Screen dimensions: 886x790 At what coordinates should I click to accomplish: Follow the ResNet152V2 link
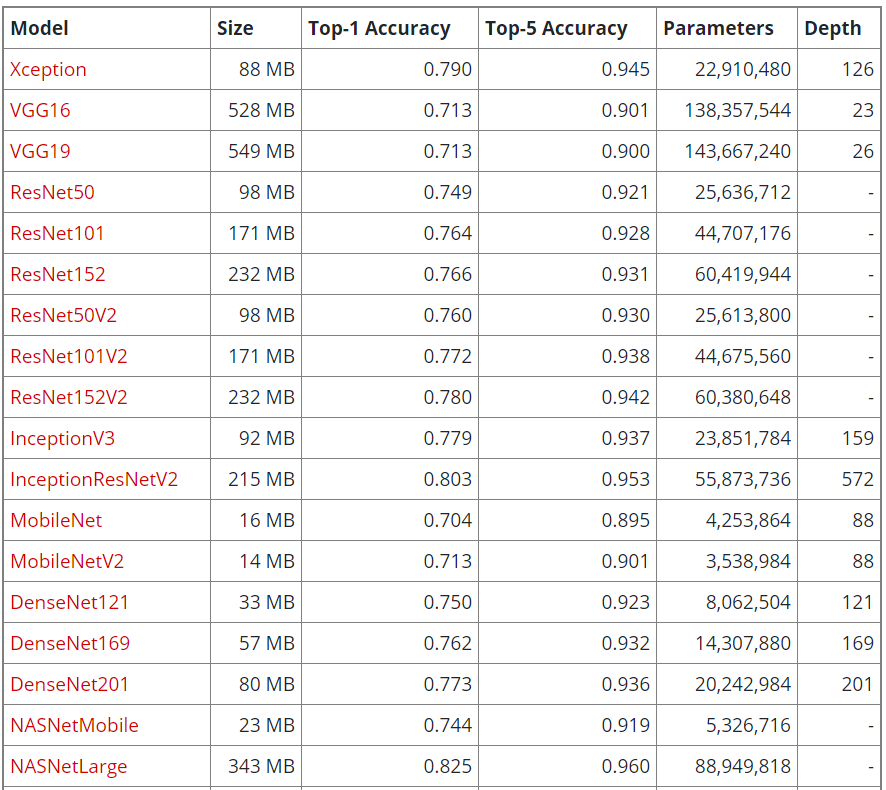pyautogui.click(x=69, y=397)
